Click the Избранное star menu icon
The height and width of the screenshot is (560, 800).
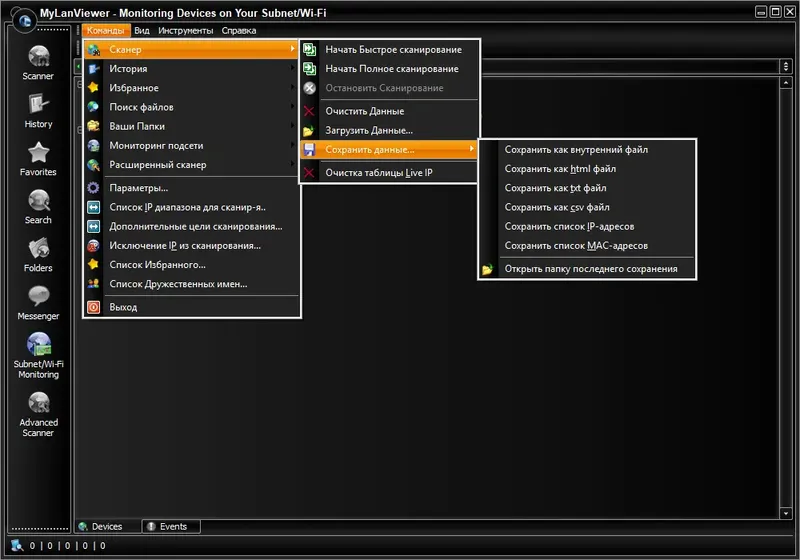click(93, 88)
